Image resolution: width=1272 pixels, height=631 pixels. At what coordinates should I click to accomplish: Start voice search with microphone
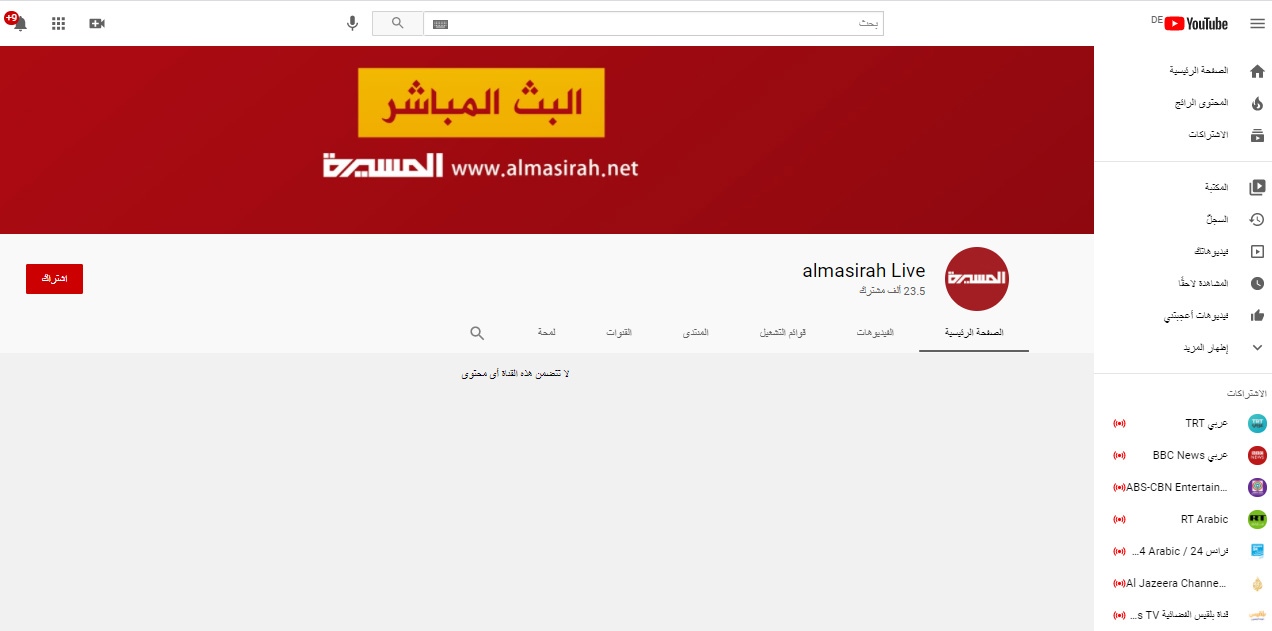[x=352, y=23]
